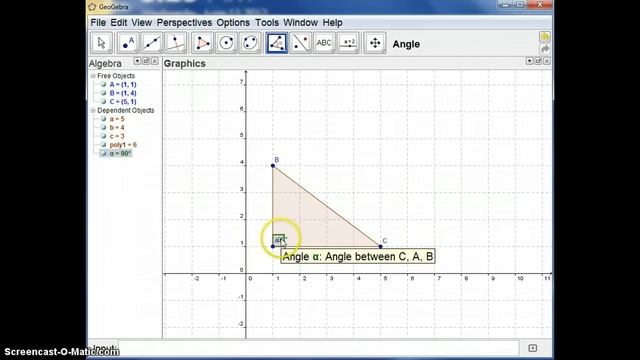Select α = 90° entry in Algebra list

(x=120, y=153)
